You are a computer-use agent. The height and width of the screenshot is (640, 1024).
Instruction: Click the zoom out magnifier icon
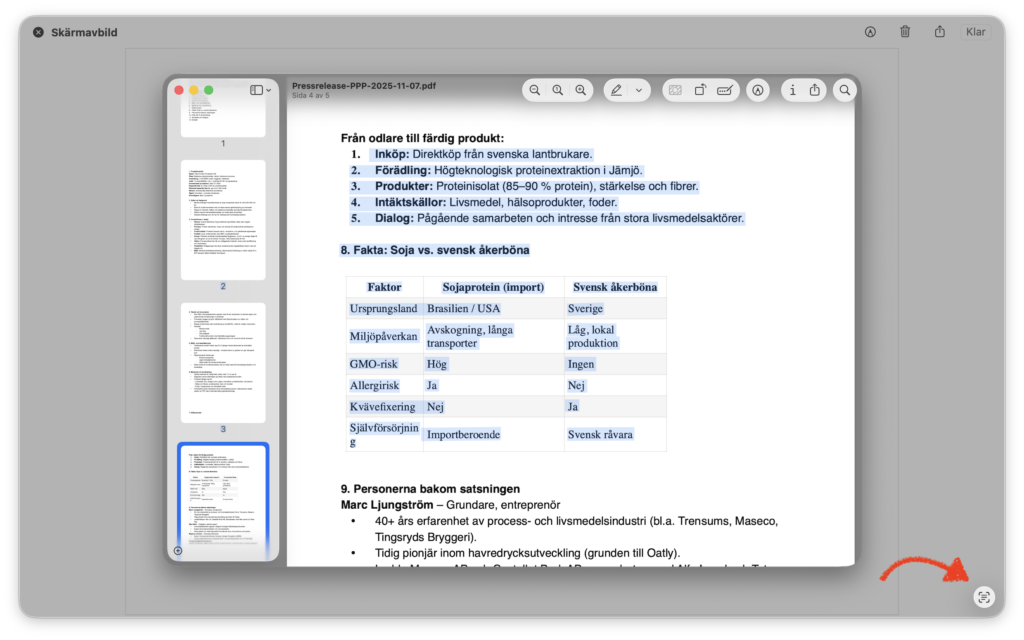coord(535,90)
